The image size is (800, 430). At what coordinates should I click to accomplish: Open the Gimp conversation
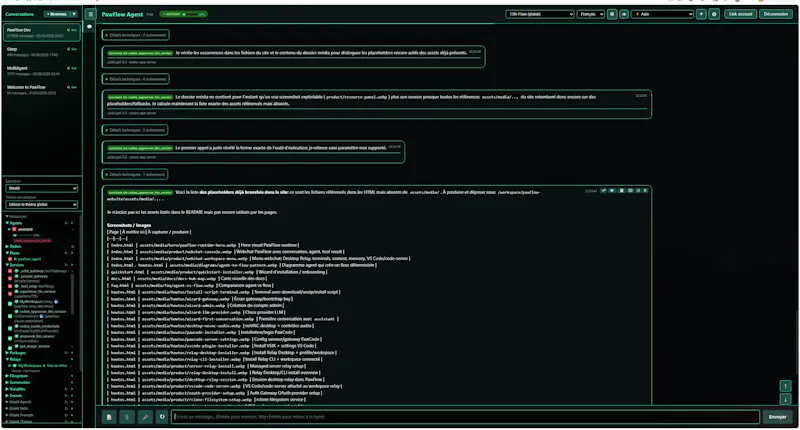pos(41,52)
